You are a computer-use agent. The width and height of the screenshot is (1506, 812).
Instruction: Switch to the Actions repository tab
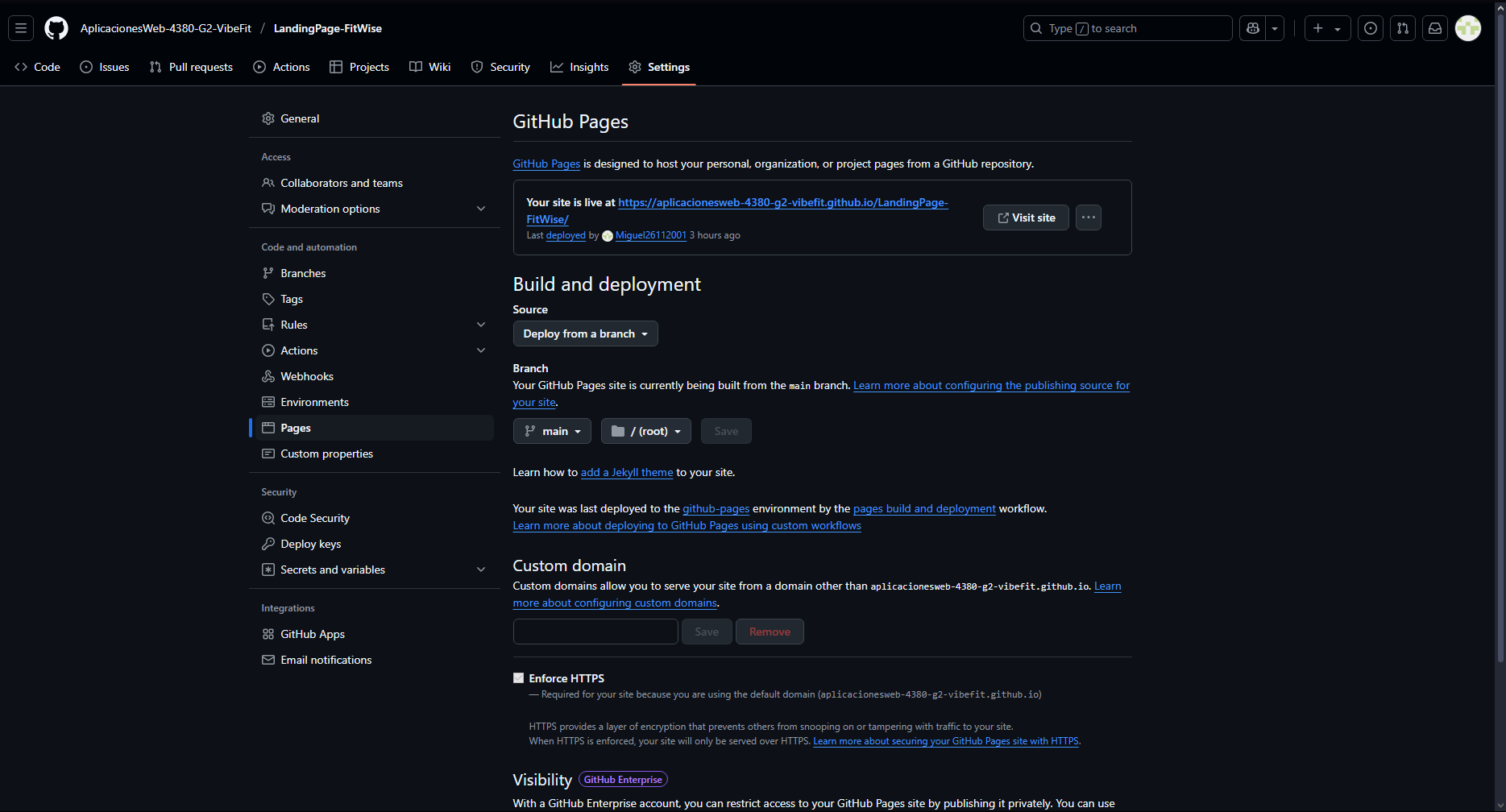(281, 67)
